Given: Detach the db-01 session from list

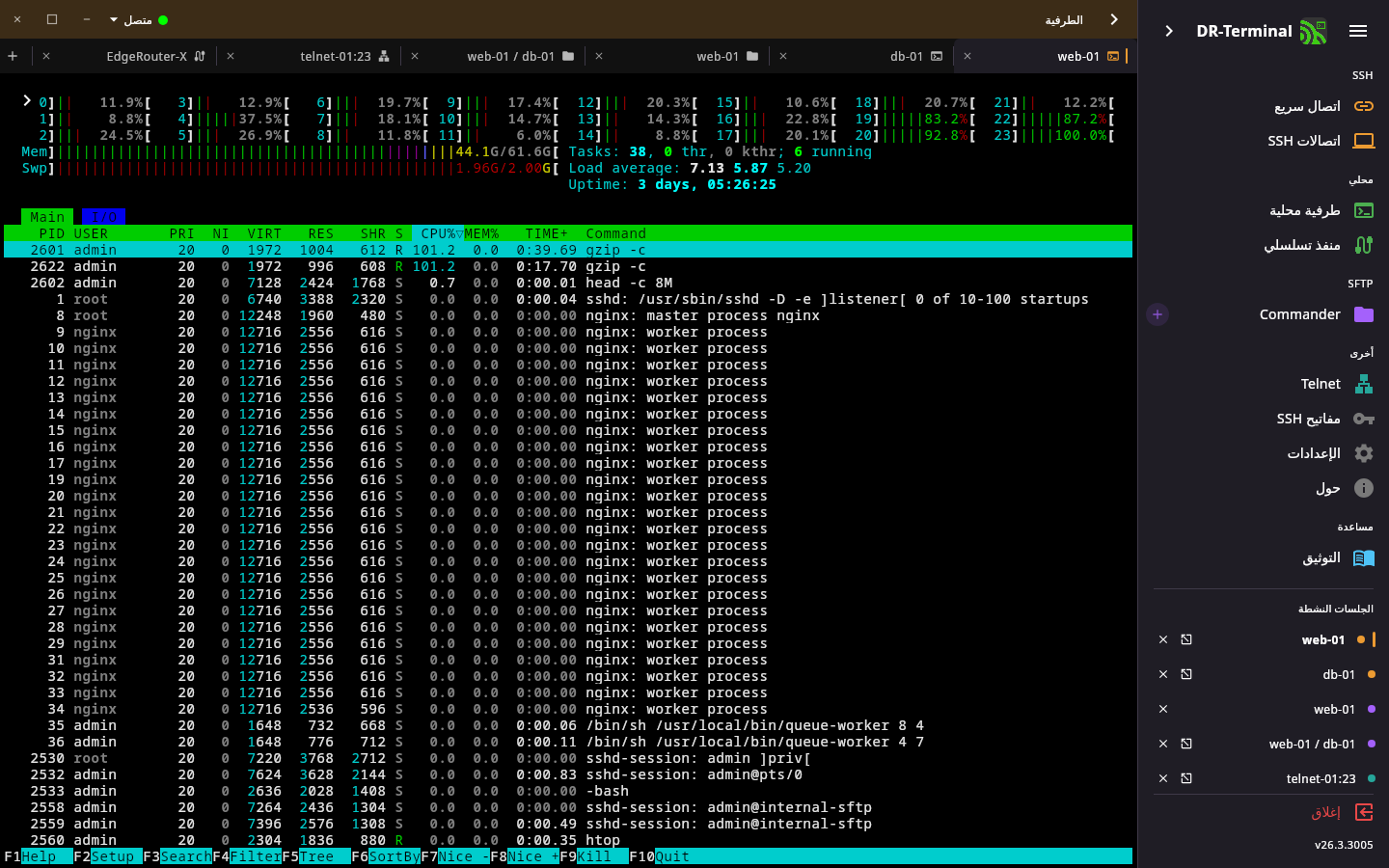Looking at the screenshot, I should click(1186, 674).
